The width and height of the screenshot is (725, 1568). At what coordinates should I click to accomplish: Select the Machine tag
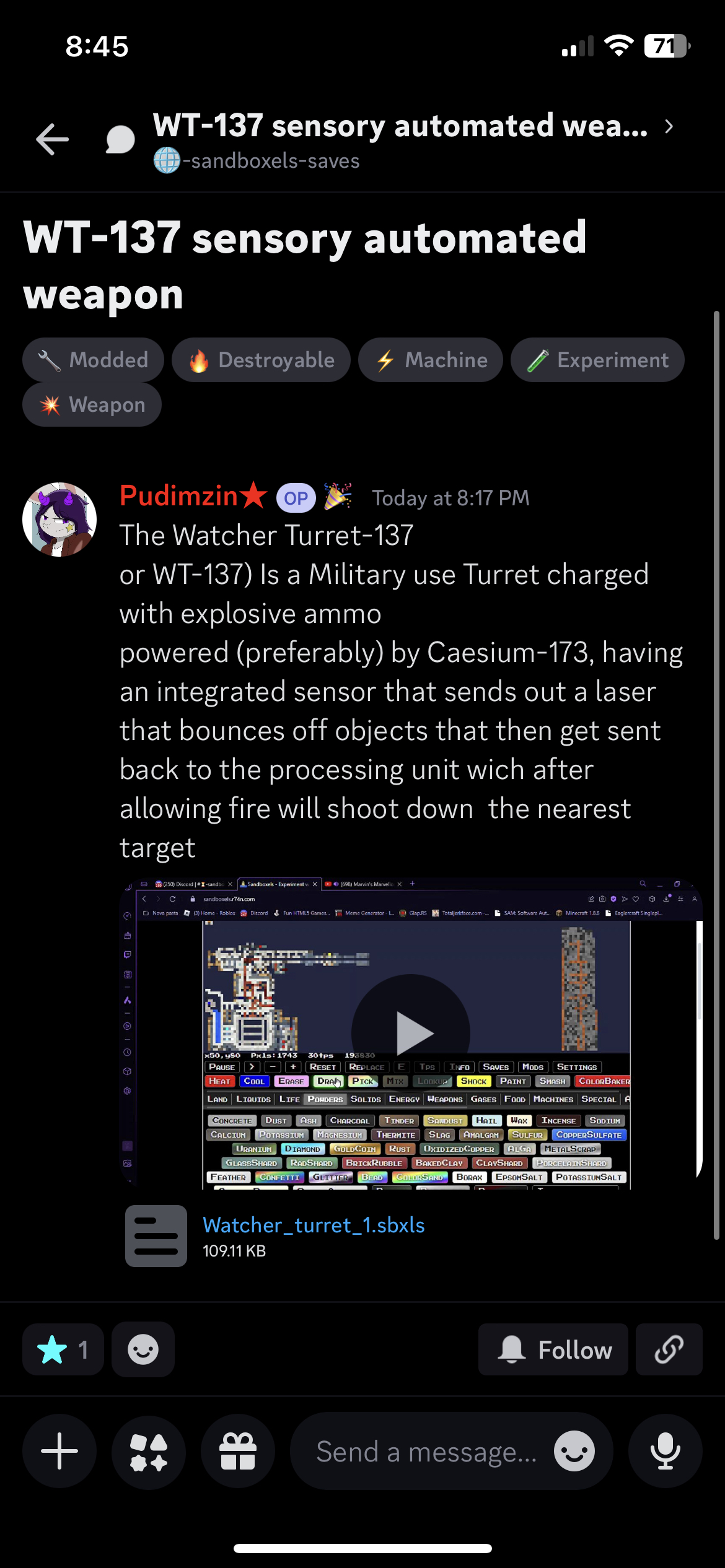[x=431, y=360]
